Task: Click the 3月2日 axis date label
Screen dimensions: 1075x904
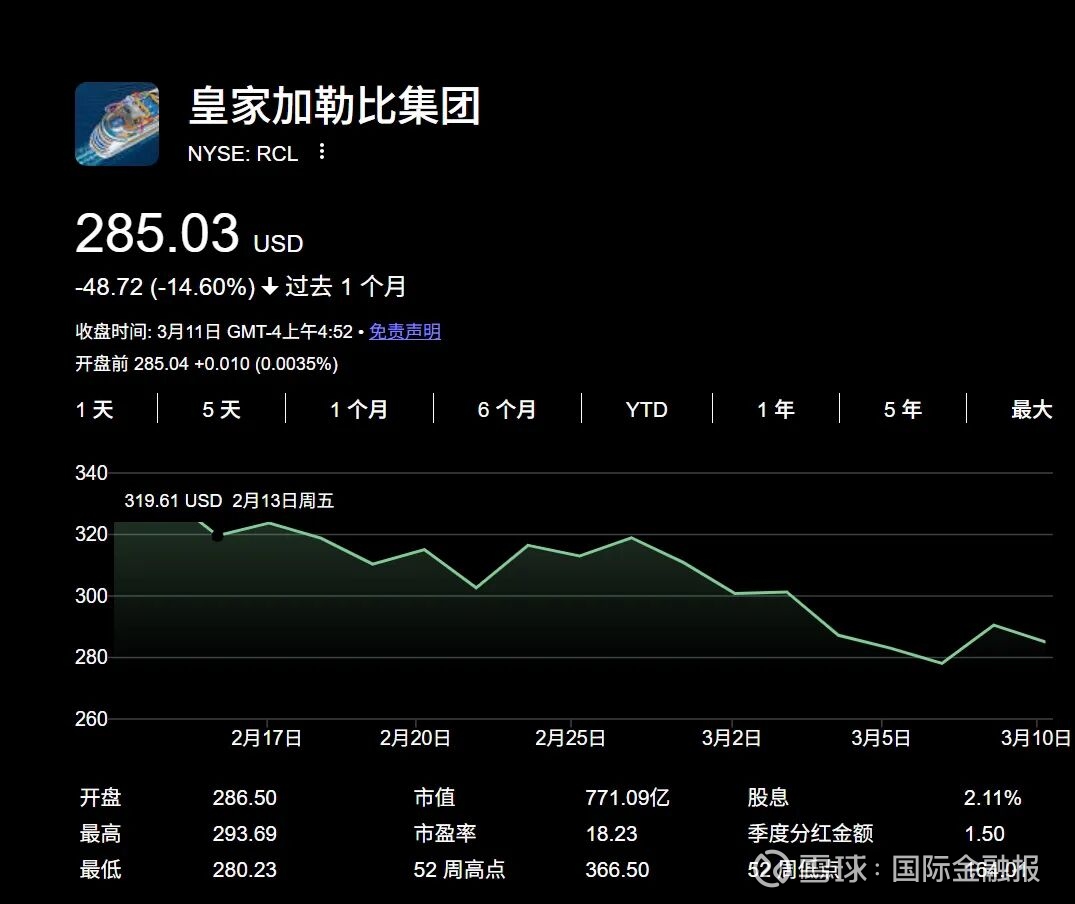Action: 732,738
